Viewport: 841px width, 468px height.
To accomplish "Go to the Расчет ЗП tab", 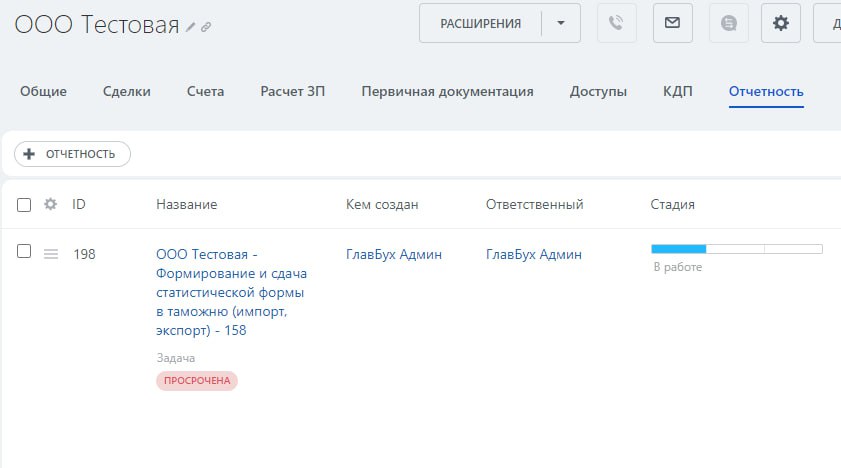I will point(293,92).
